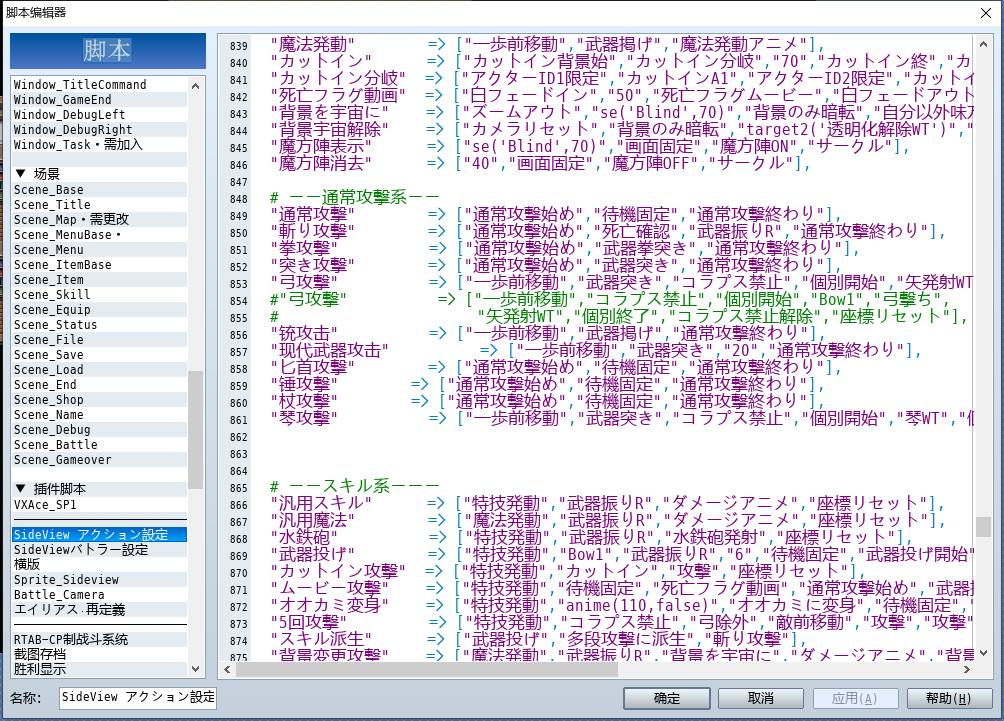Select Scene_Battle script

[x=99, y=444]
